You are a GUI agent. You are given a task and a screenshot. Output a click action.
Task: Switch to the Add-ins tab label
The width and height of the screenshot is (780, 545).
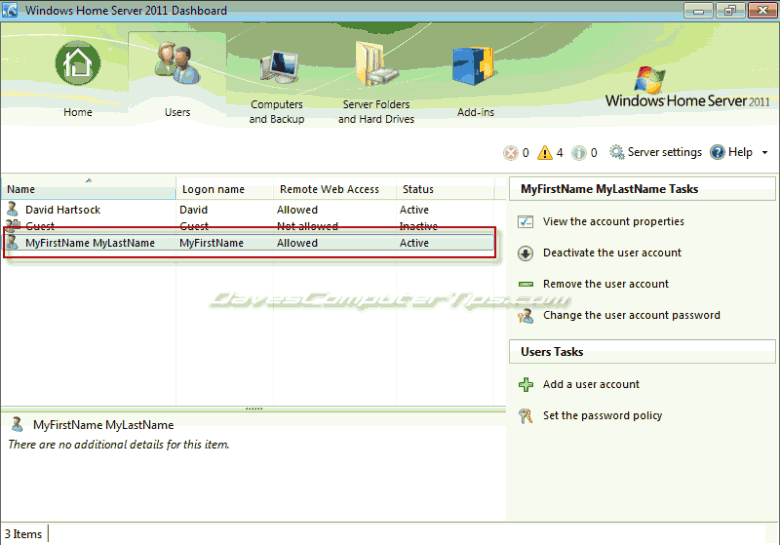(x=476, y=112)
